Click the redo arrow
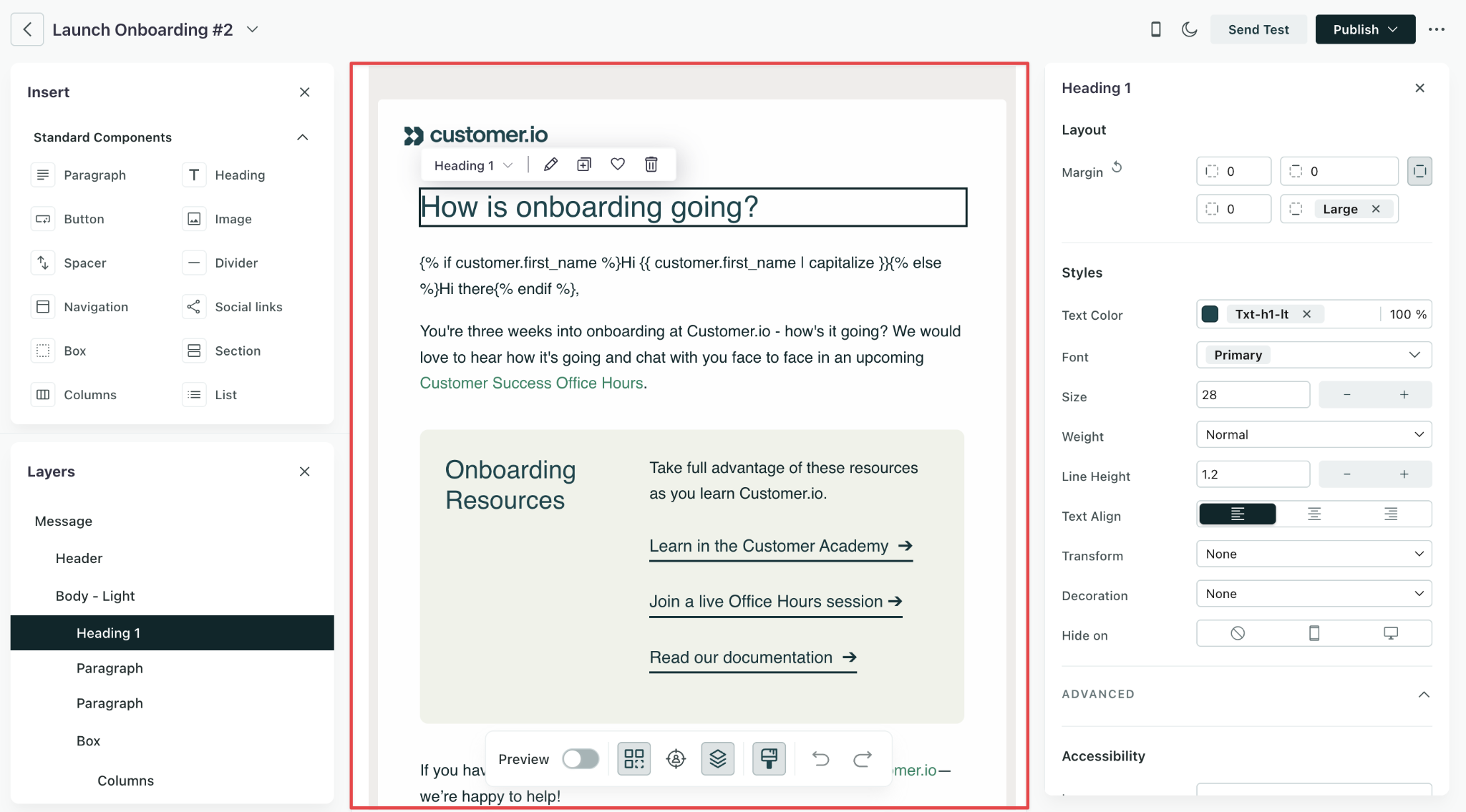1466x812 pixels. tap(863, 759)
